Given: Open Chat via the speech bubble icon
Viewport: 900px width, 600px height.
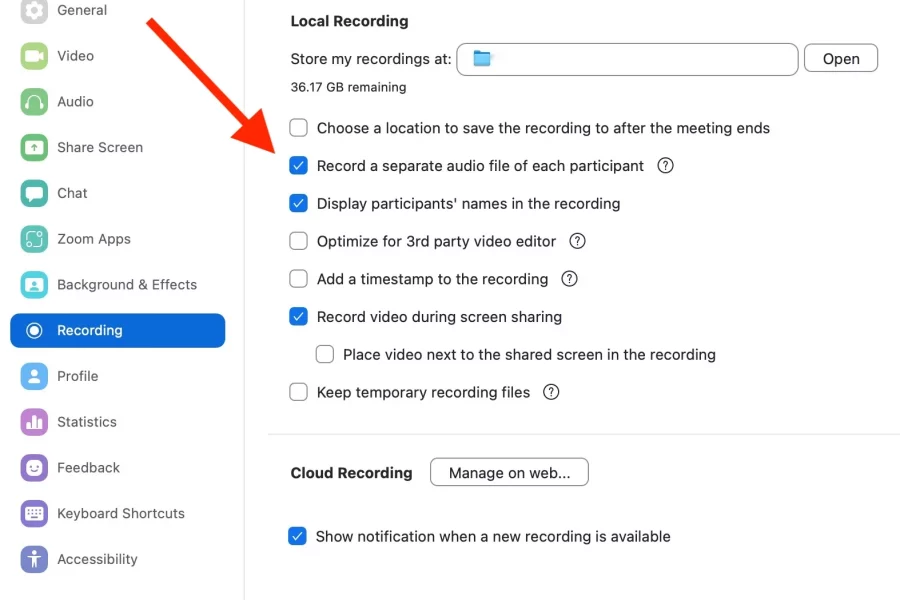Looking at the screenshot, I should tap(34, 193).
